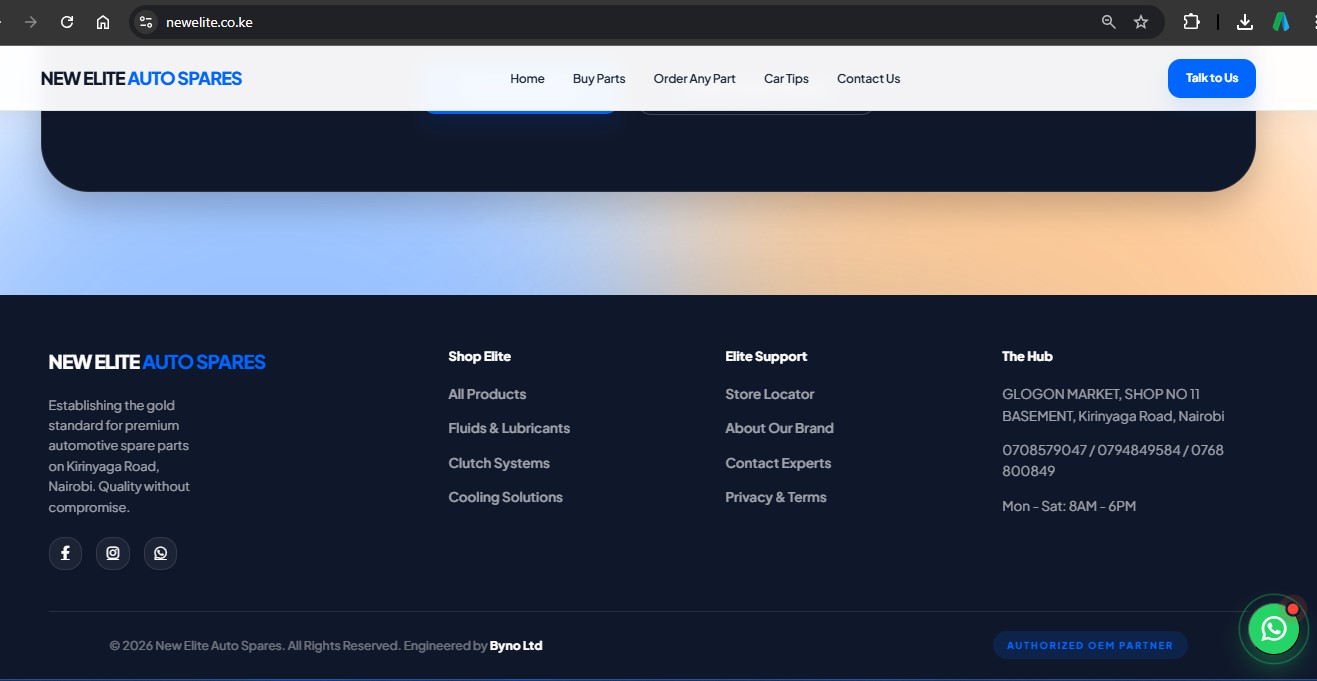1317x681 pixels.
Task: Click the WhatsApp icon in footer socials
Action: pos(160,553)
